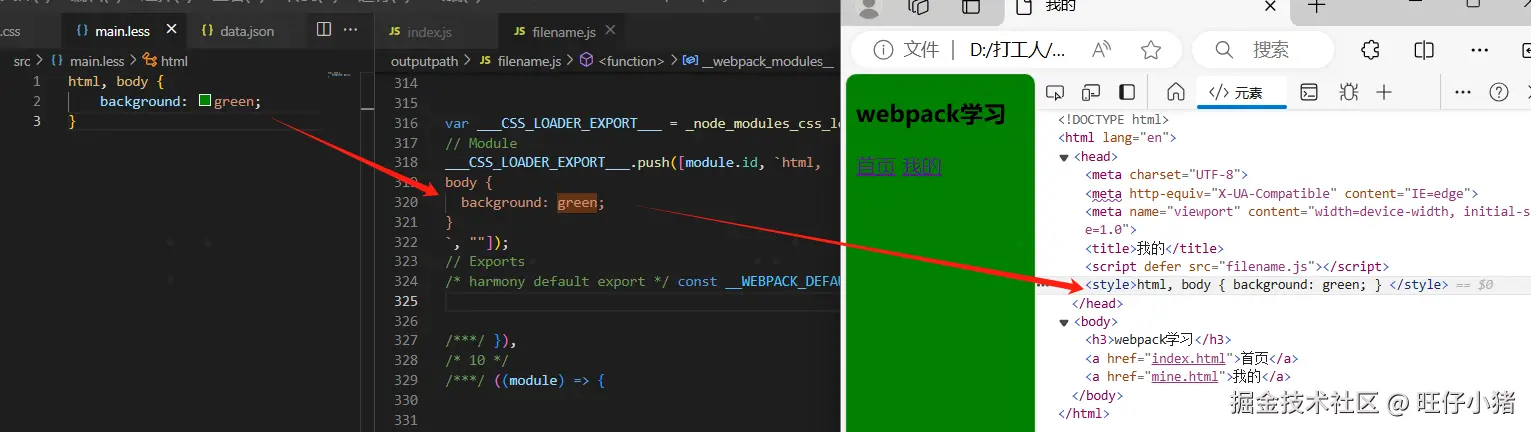This screenshot has width=1531, height=432.
Task: Open more actions menu in left editor group
Action: coord(351,30)
